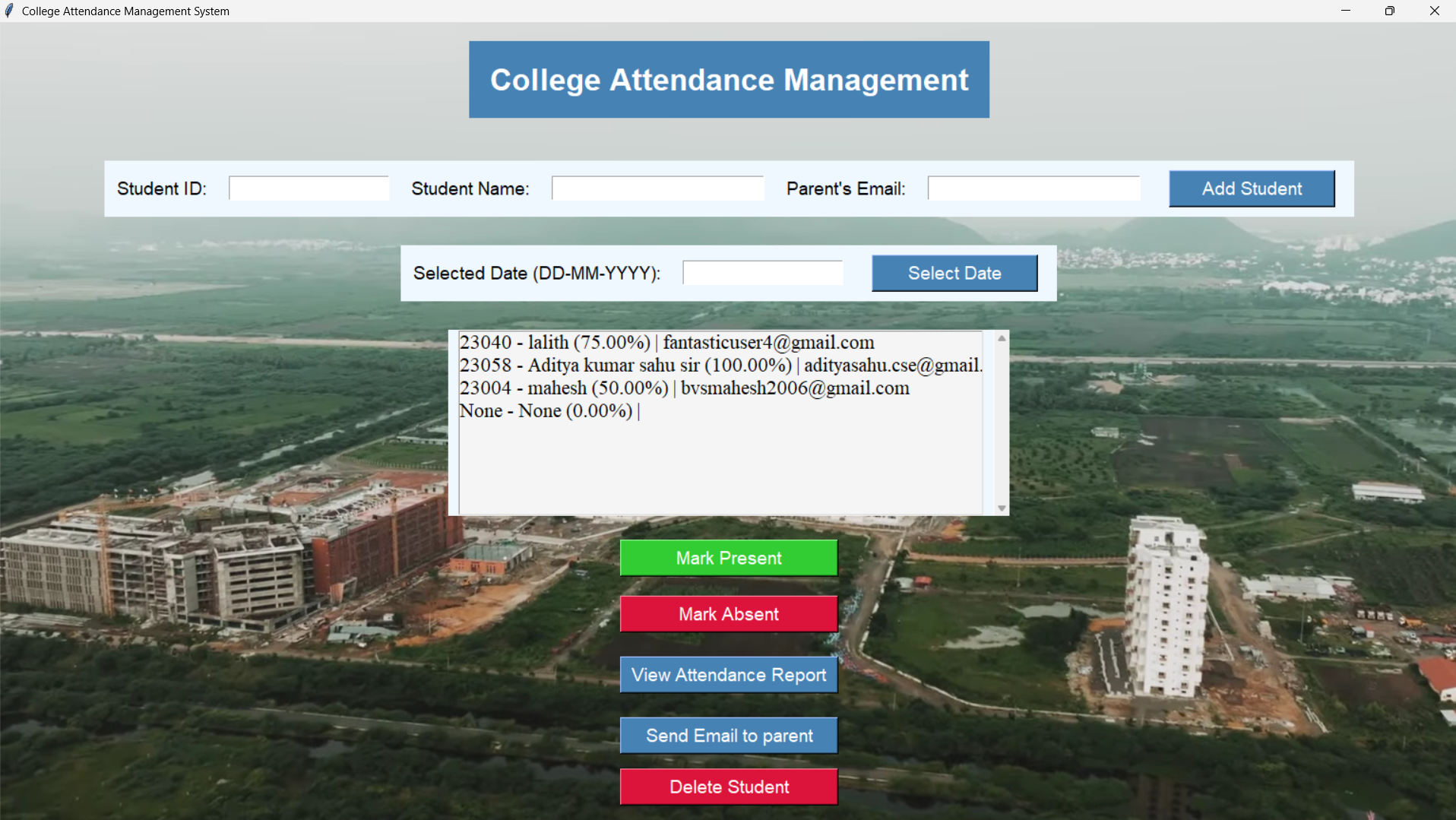
Task: Select student 23040 - lalith in list
Action: point(720,342)
